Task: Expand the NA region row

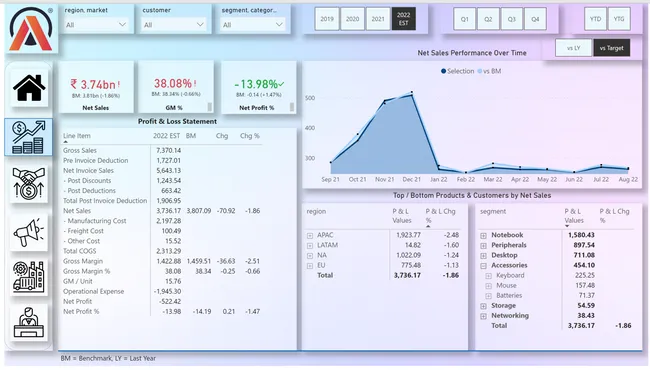Action: point(310,256)
